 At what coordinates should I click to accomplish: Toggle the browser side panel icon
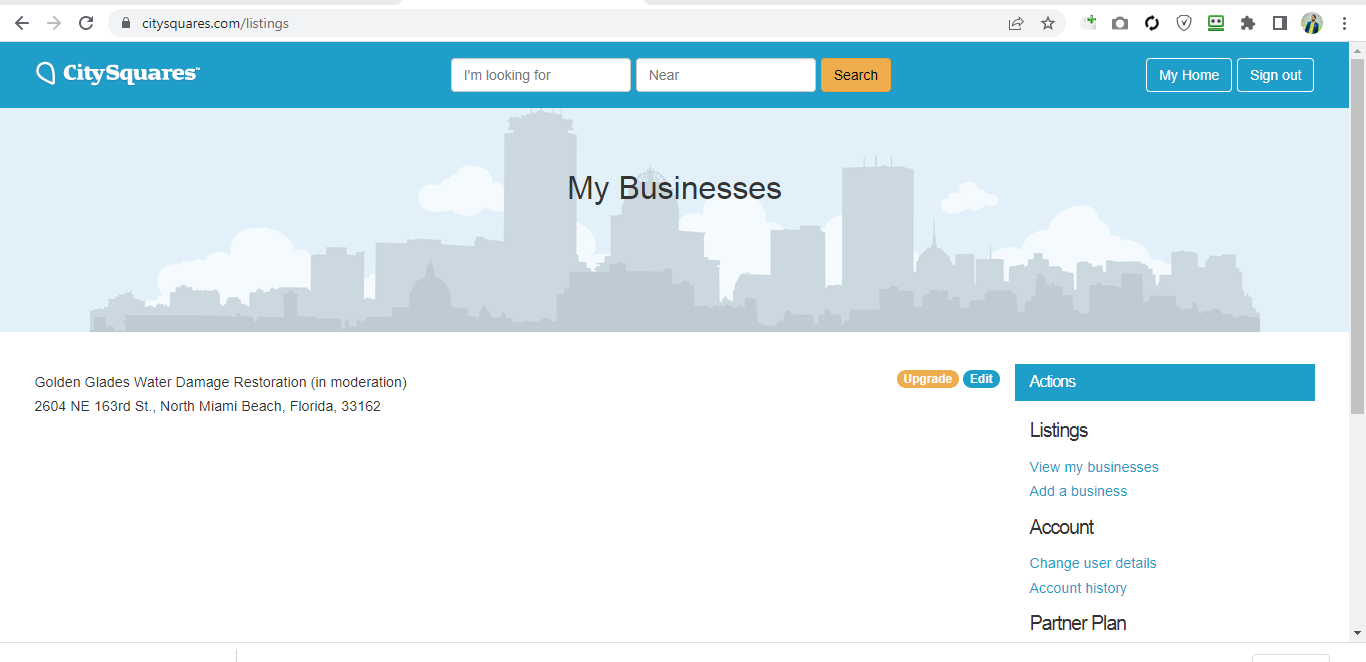(1280, 23)
